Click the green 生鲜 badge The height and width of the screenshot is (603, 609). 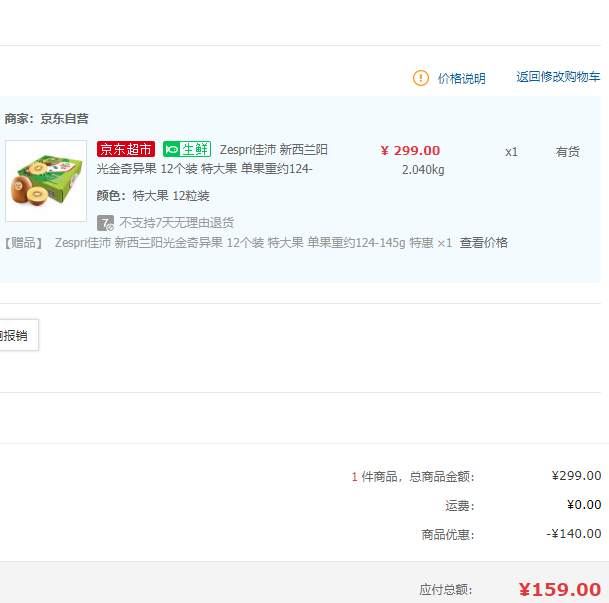[187, 149]
